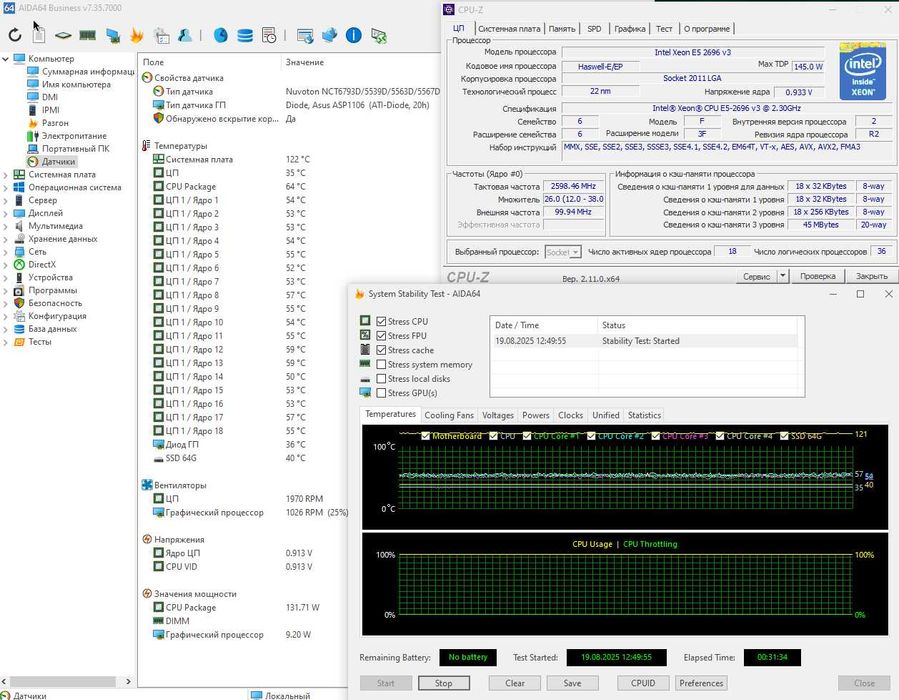
Task: Click the CPU chip icon in AIDA64 toolbar
Action: [x=63, y=36]
